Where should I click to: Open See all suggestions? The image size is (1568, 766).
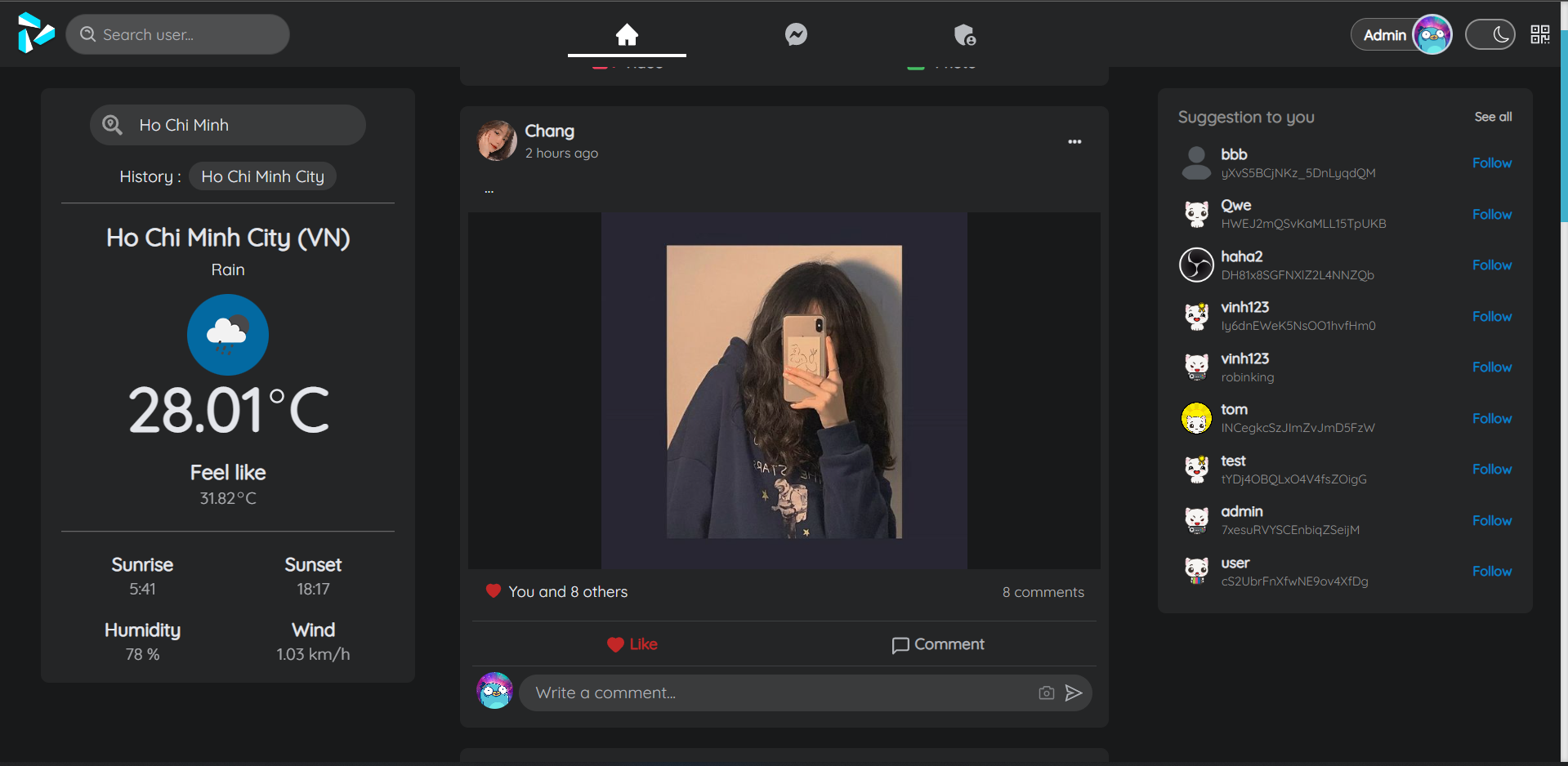[x=1493, y=116]
